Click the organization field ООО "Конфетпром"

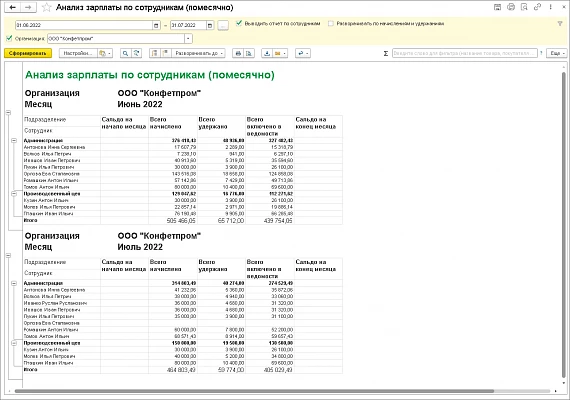click(116, 39)
